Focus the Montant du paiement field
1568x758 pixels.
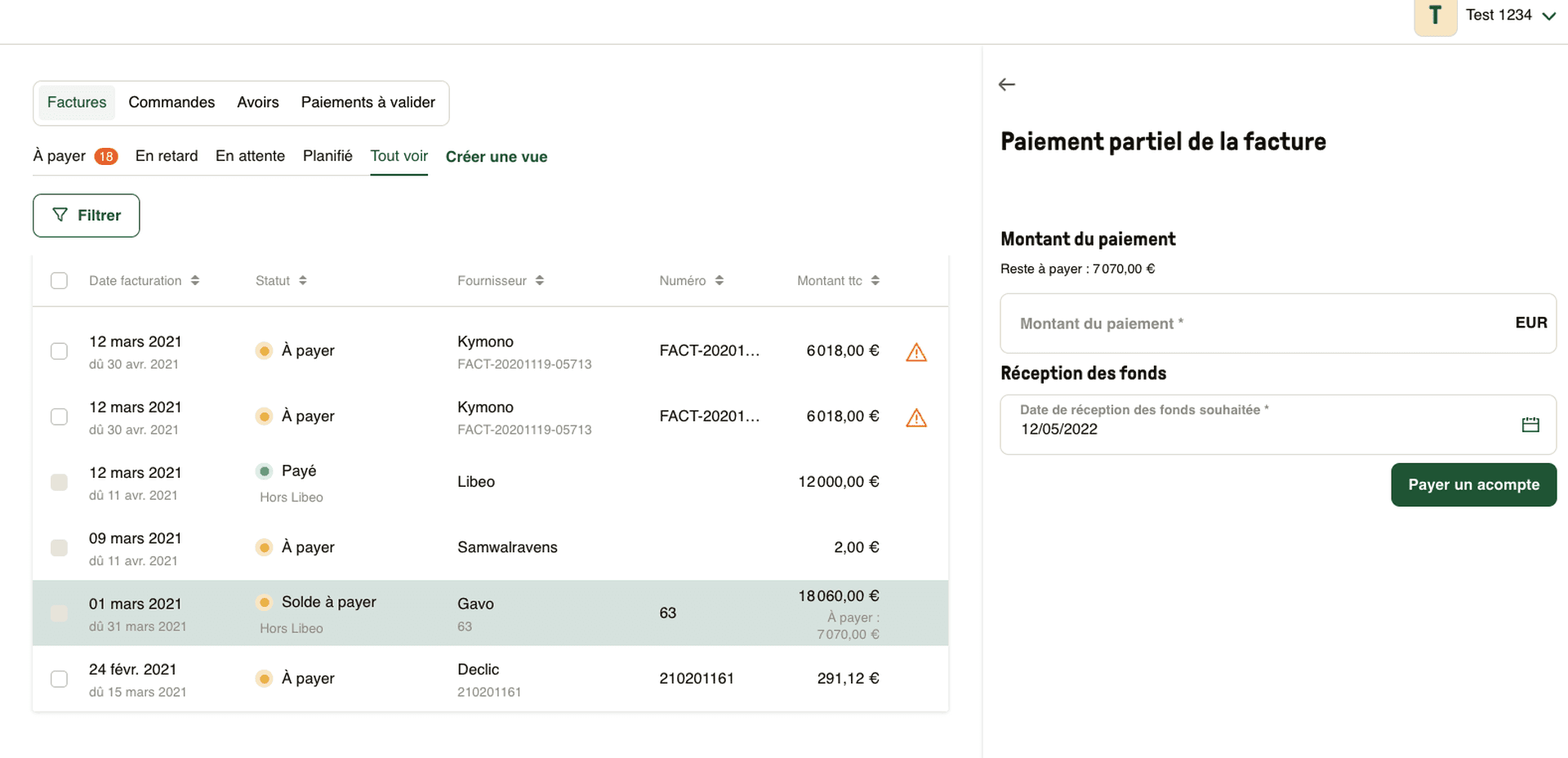(1278, 323)
